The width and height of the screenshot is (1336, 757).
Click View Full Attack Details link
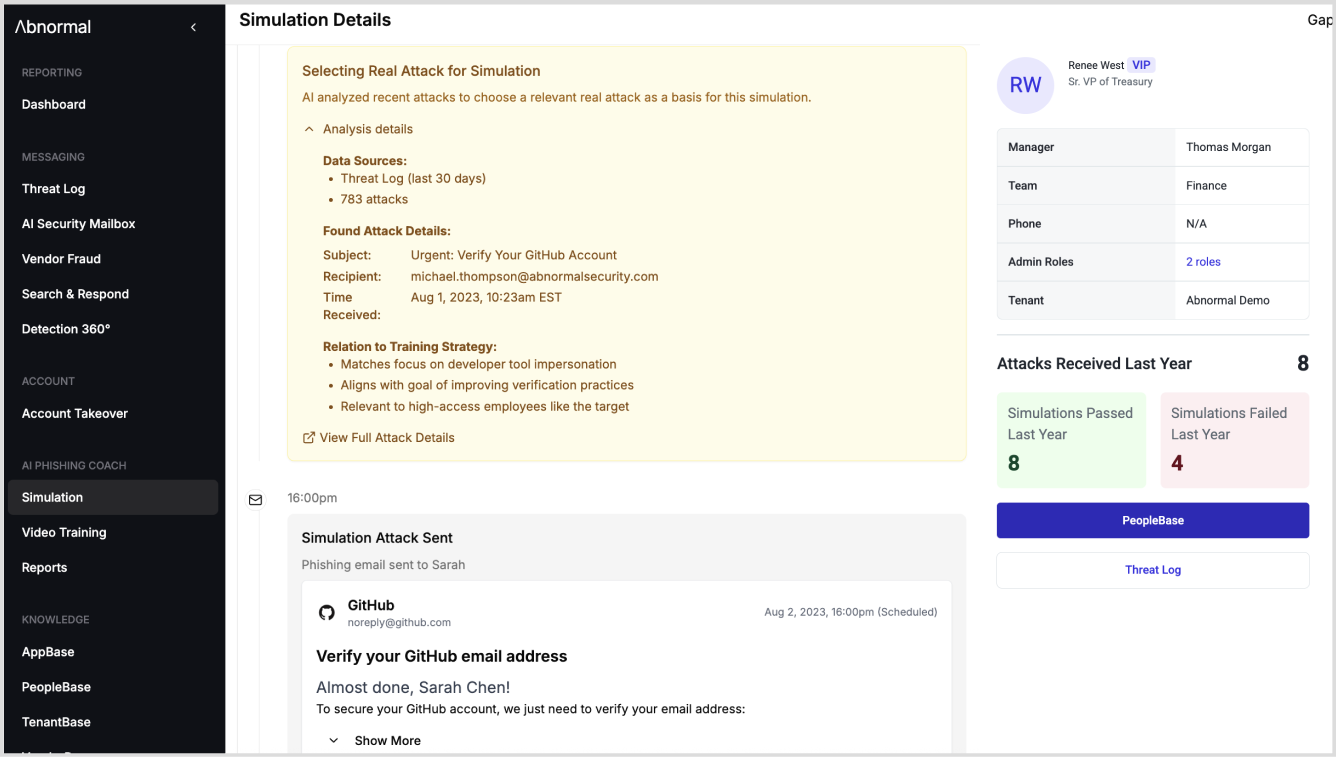(386, 438)
